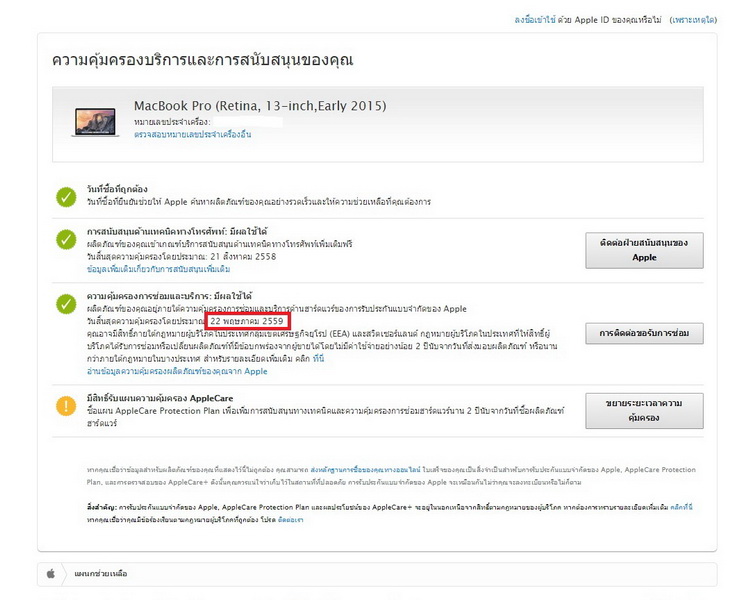Click the 'ลงชื่อเข้าใช้' sign-in link
This screenshot has height=600, width=750.
point(535,20)
